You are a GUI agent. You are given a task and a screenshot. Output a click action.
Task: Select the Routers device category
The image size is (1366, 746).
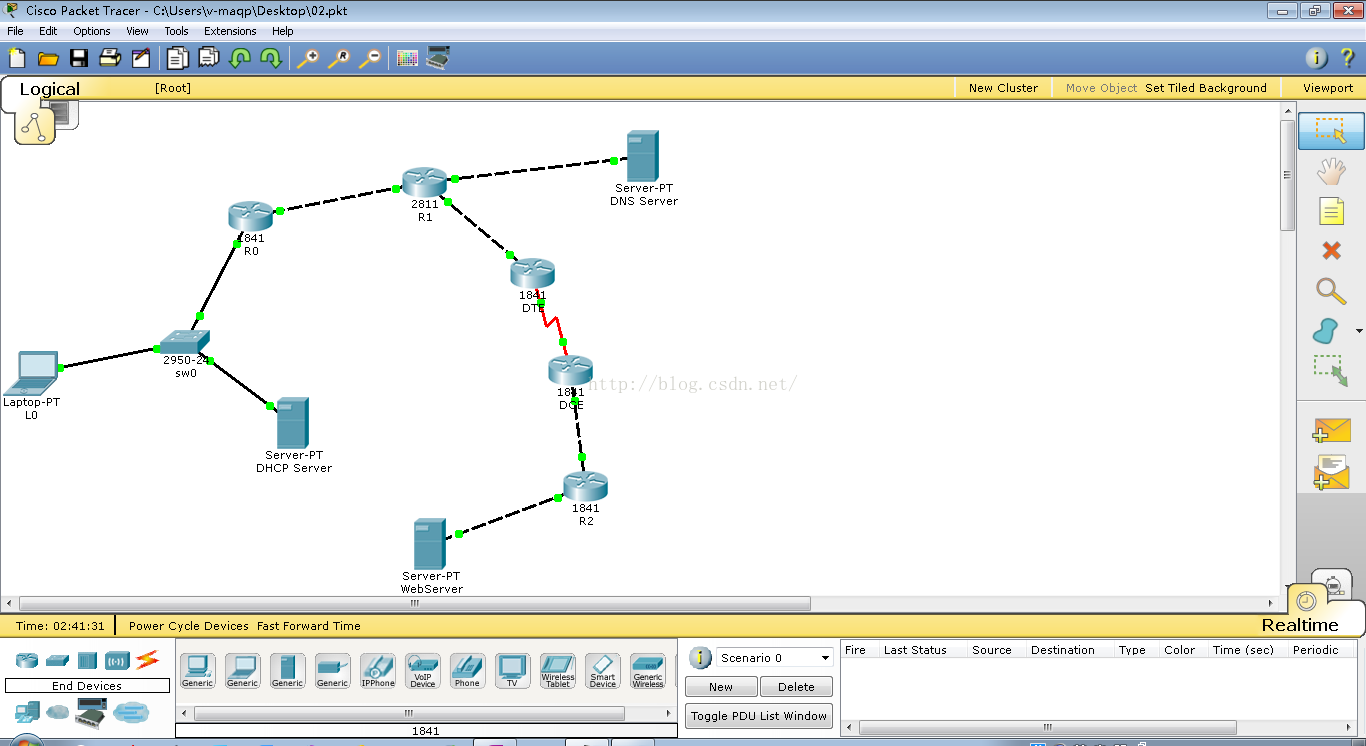27,660
